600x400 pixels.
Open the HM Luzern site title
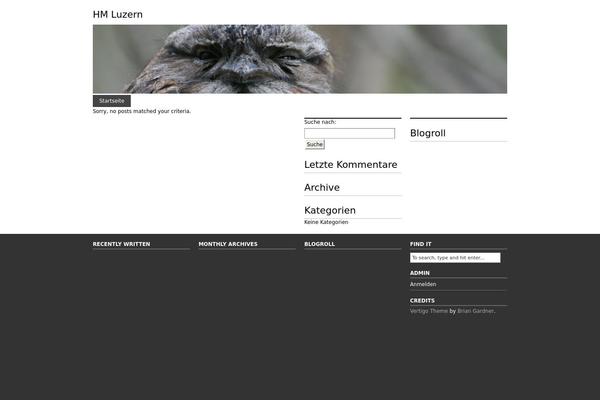(x=117, y=15)
